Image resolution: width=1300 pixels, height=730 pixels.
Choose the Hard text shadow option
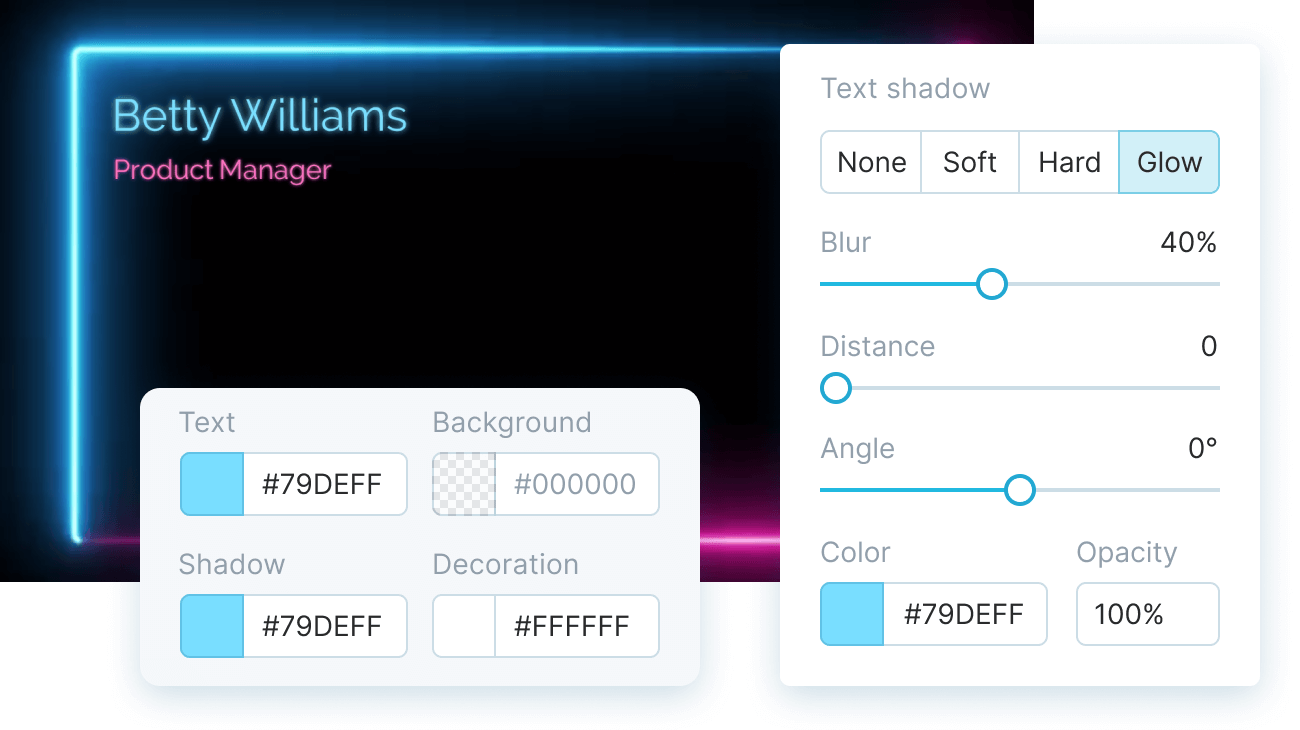pos(1069,162)
